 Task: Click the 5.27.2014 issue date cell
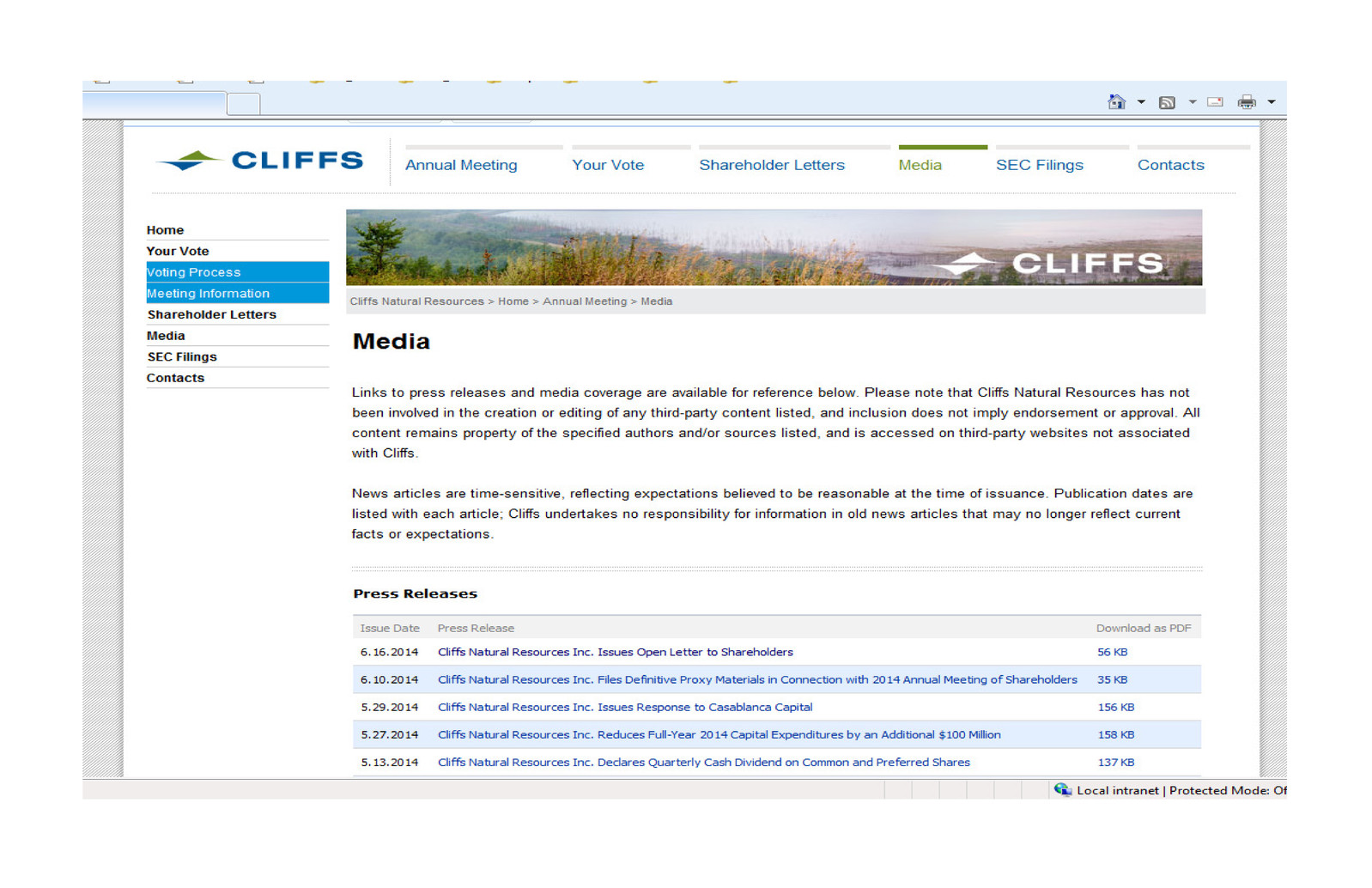(389, 734)
